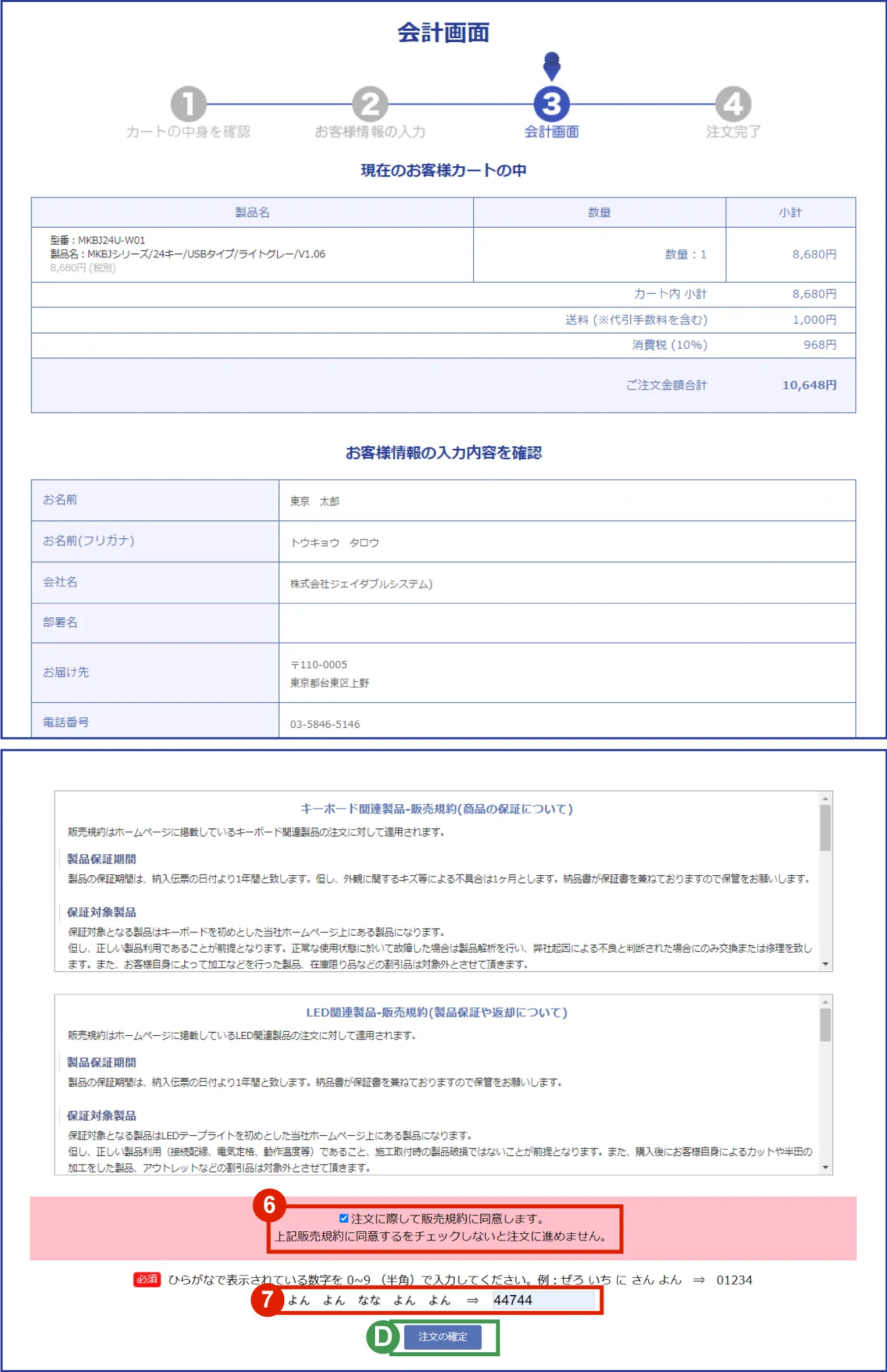This screenshot has width=887, height=1372.
Task: Click the 部署名 row label
Action: (60, 622)
